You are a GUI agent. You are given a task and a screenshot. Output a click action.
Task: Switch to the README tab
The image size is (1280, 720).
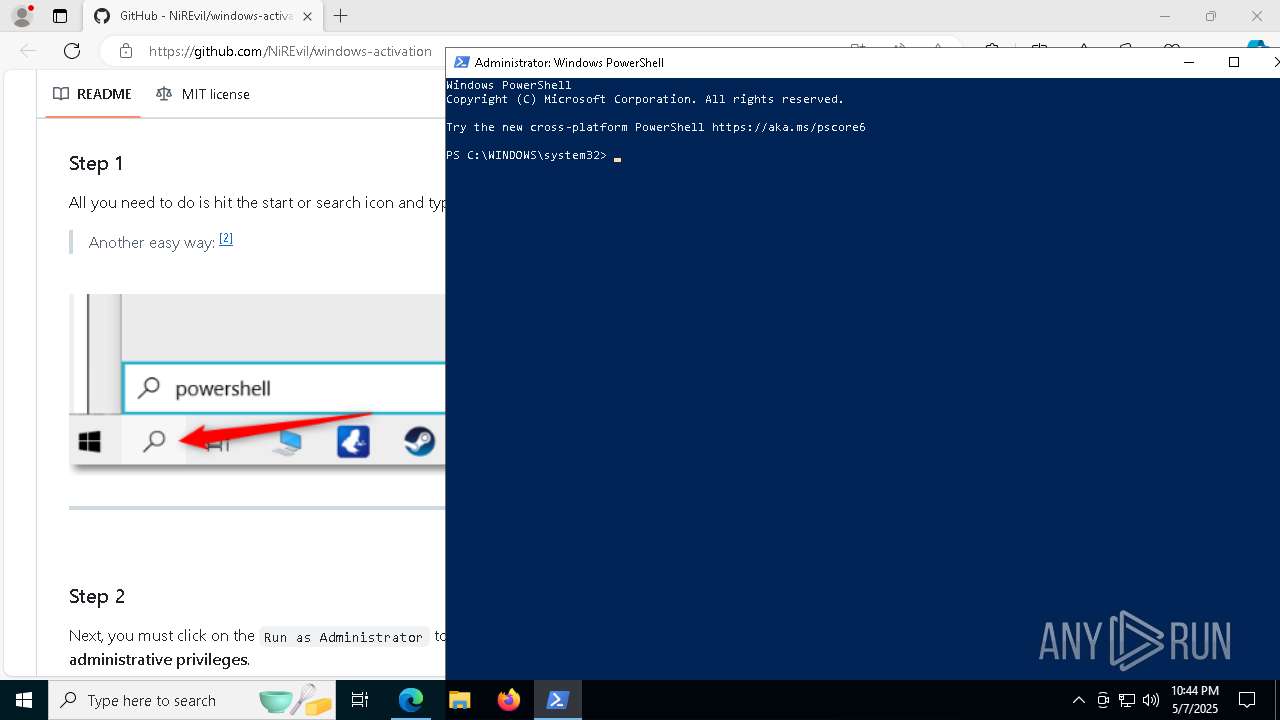pyautogui.click(x=92, y=94)
